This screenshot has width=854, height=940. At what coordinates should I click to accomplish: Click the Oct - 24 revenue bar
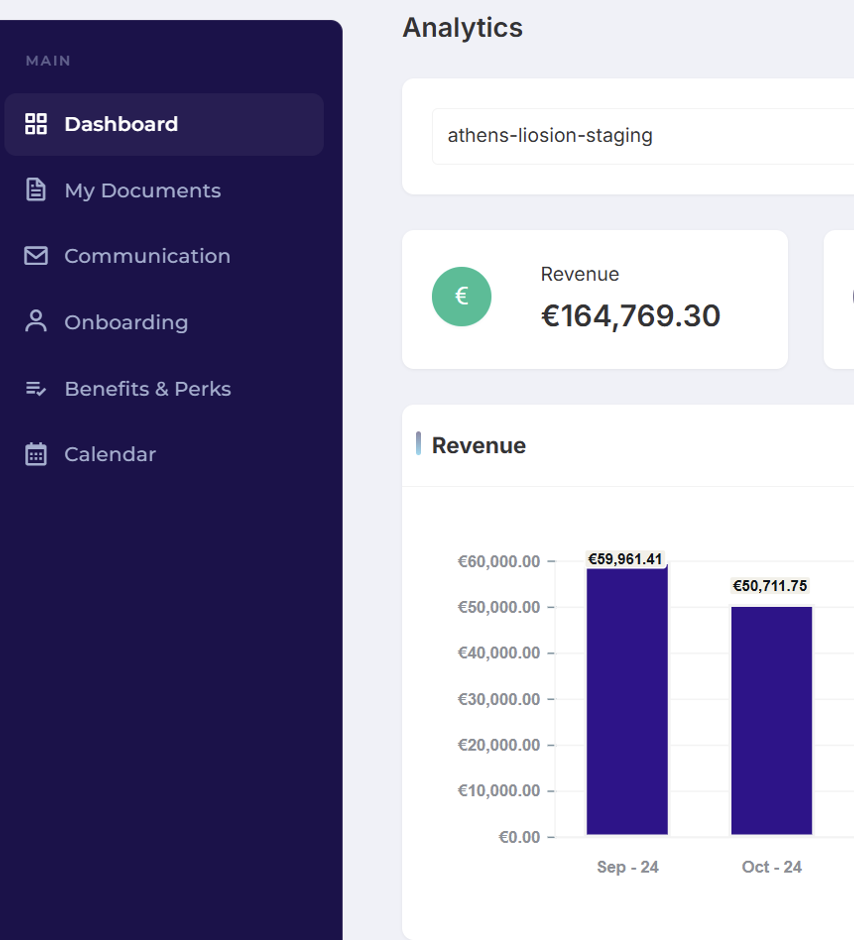click(771, 721)
